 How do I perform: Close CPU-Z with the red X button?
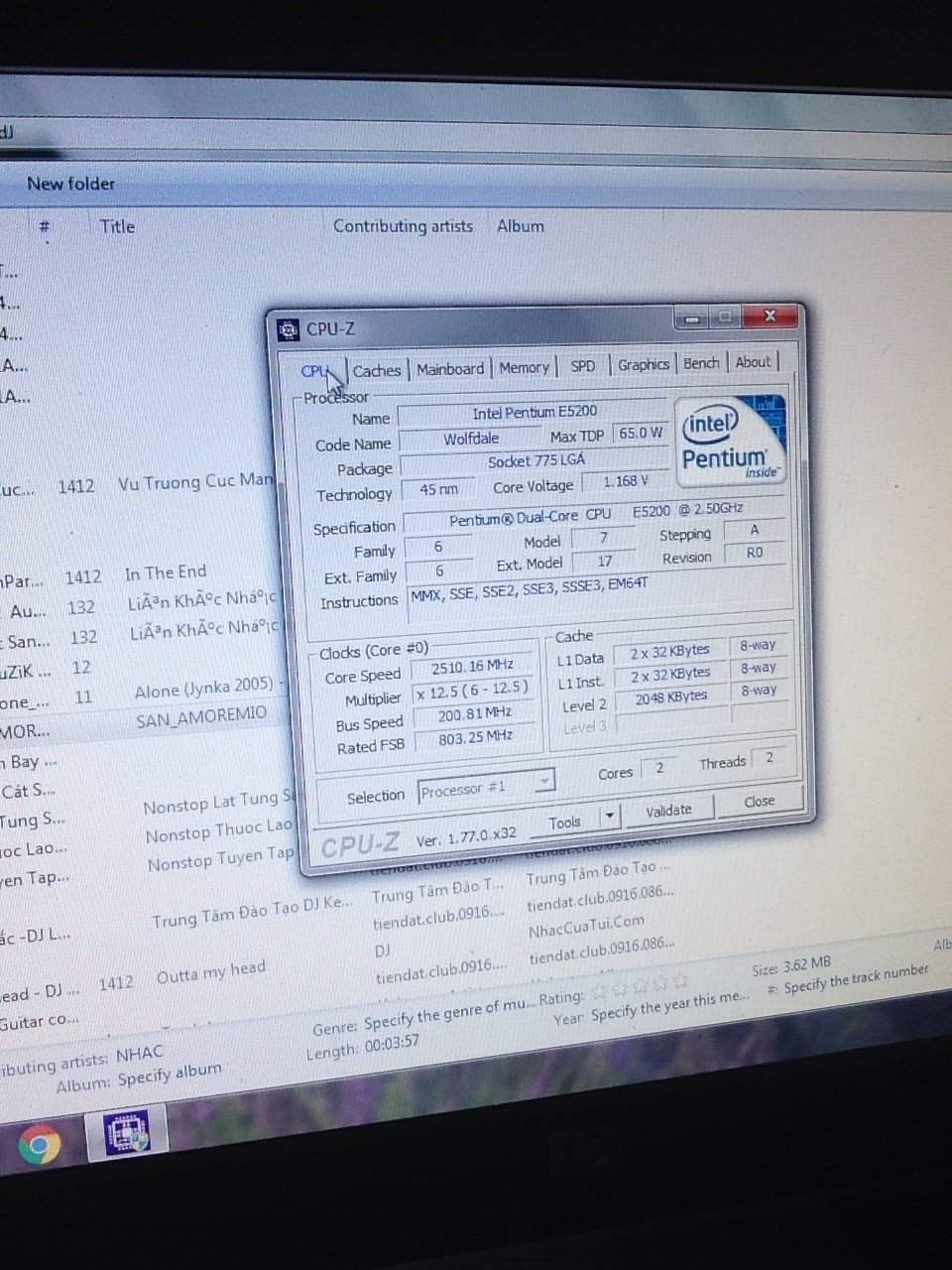[770, 317]
